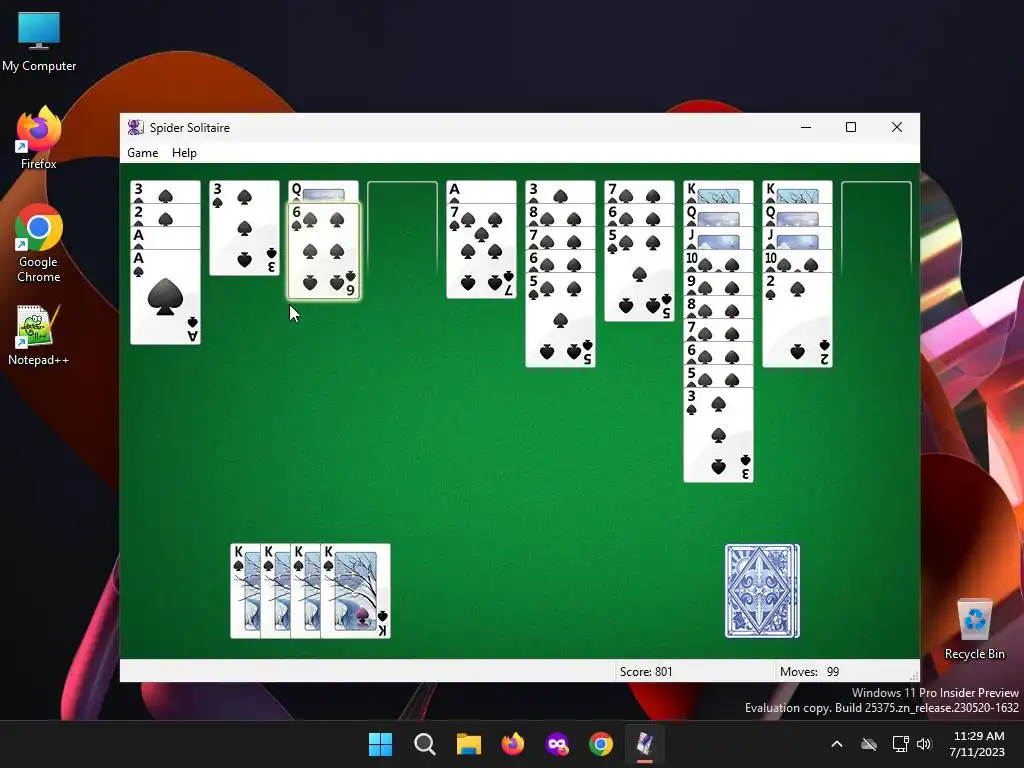Select the 7 of spades heading the 7-6-5 column
Screen dimensions: 1024x768
[x=639, y=192]
